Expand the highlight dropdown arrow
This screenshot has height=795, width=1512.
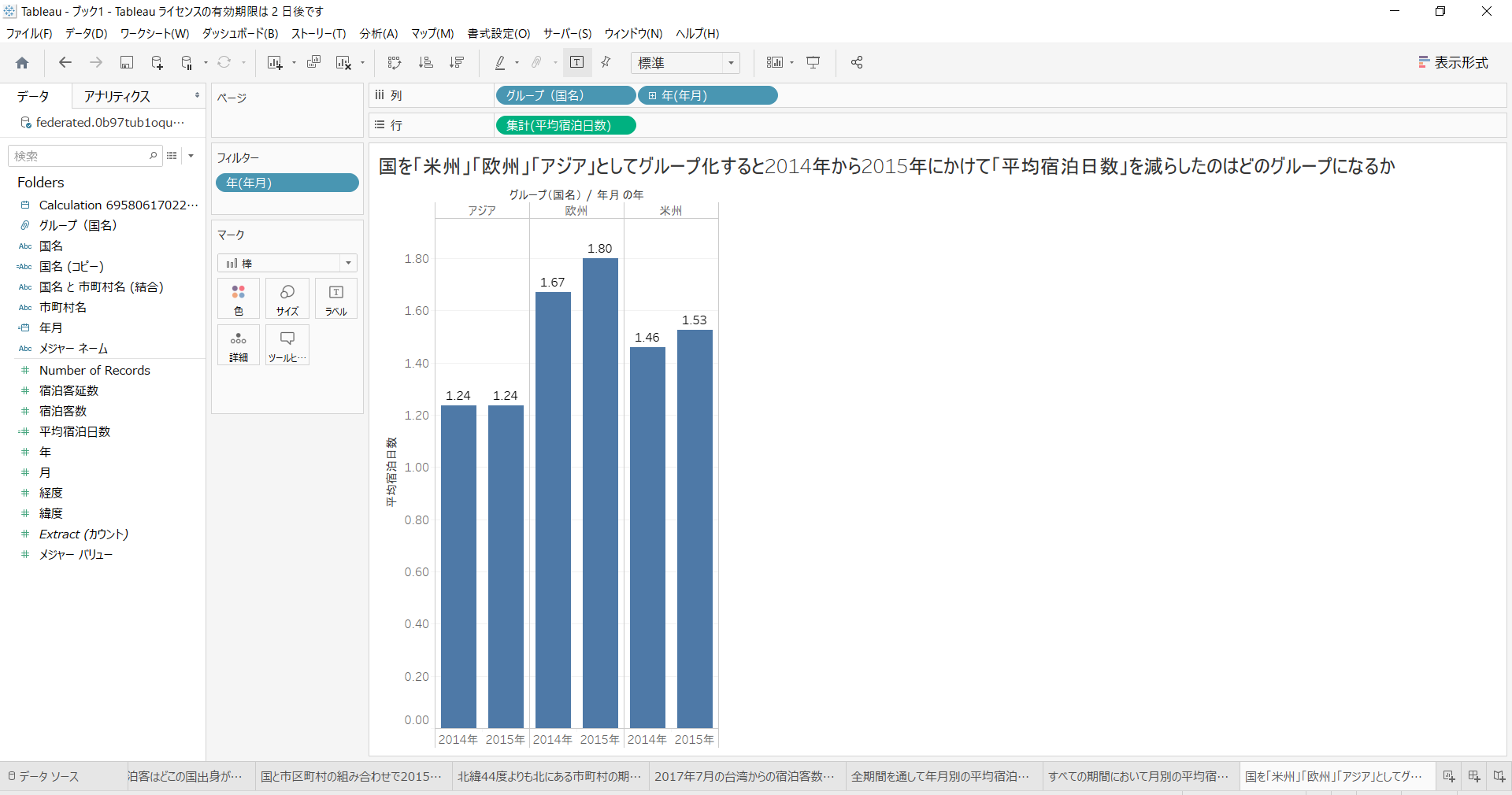(517, 63)
